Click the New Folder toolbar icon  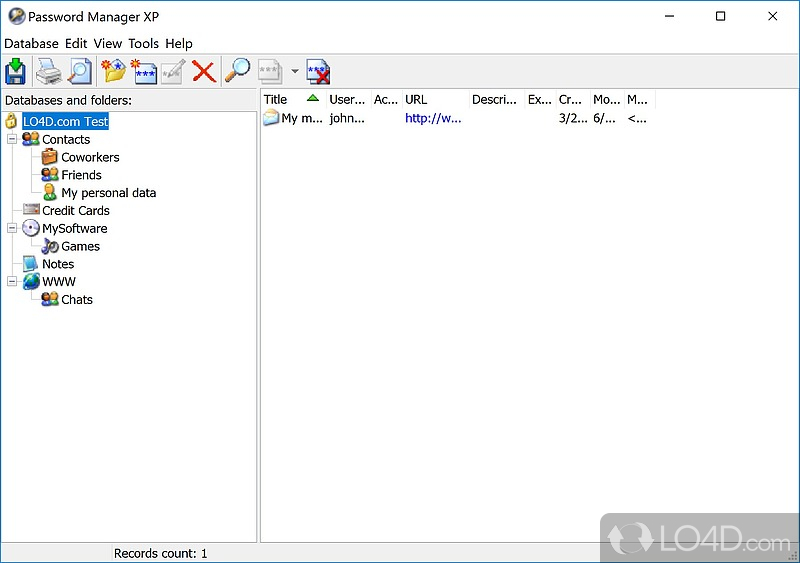pos(114,72)
